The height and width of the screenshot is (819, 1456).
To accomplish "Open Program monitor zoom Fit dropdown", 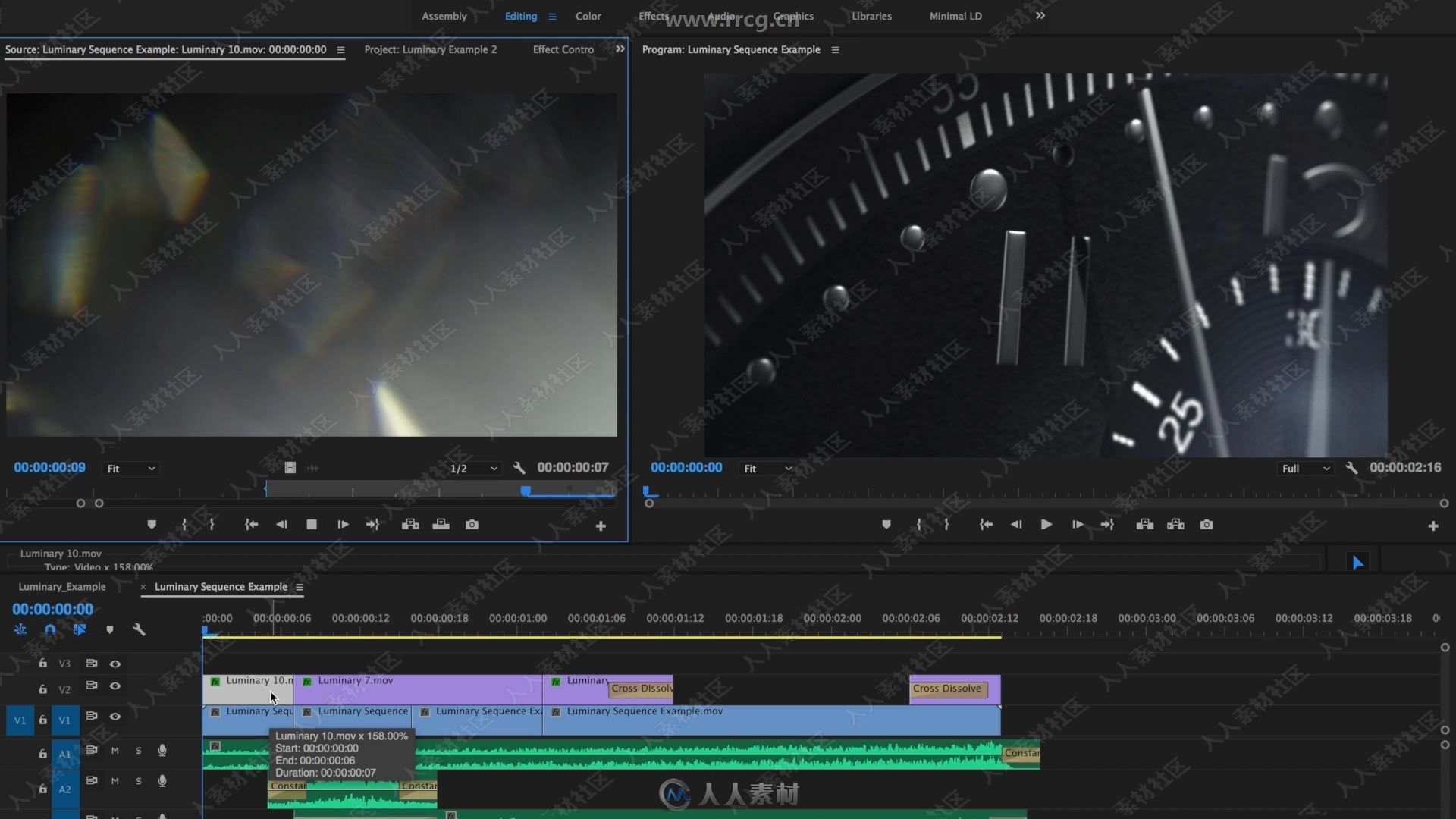I will tap(767, 469).
